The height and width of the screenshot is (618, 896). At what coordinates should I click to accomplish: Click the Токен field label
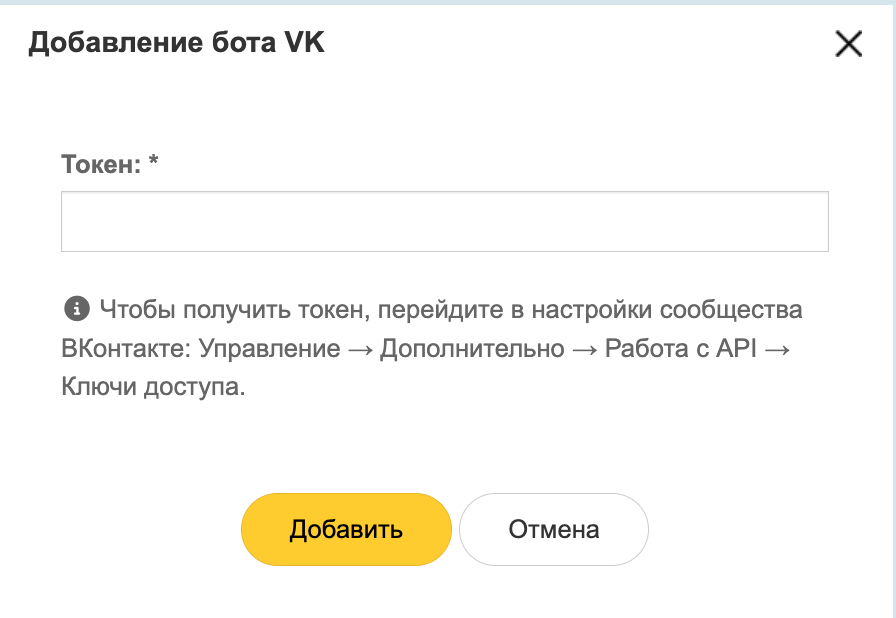[100, 165]
